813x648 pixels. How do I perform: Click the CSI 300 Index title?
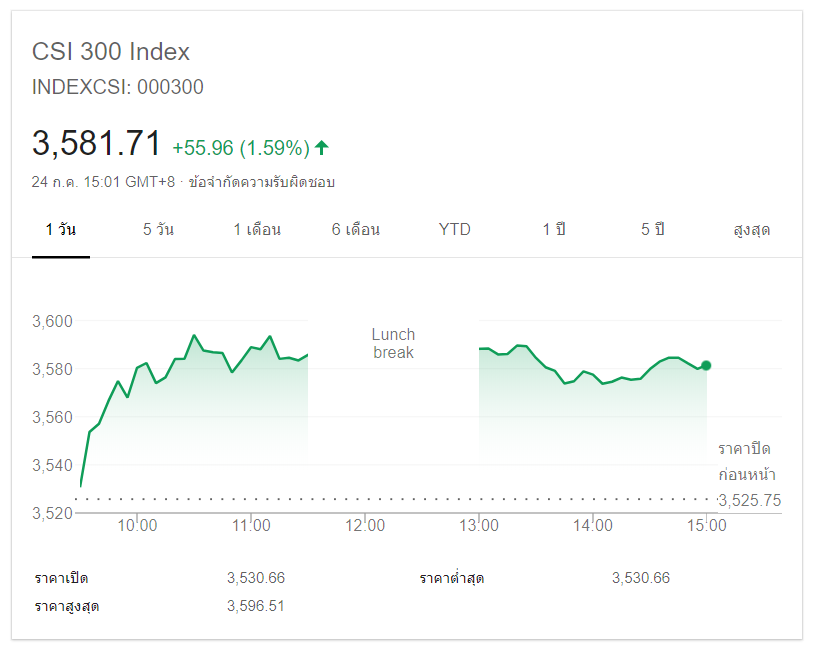point(111,52)
